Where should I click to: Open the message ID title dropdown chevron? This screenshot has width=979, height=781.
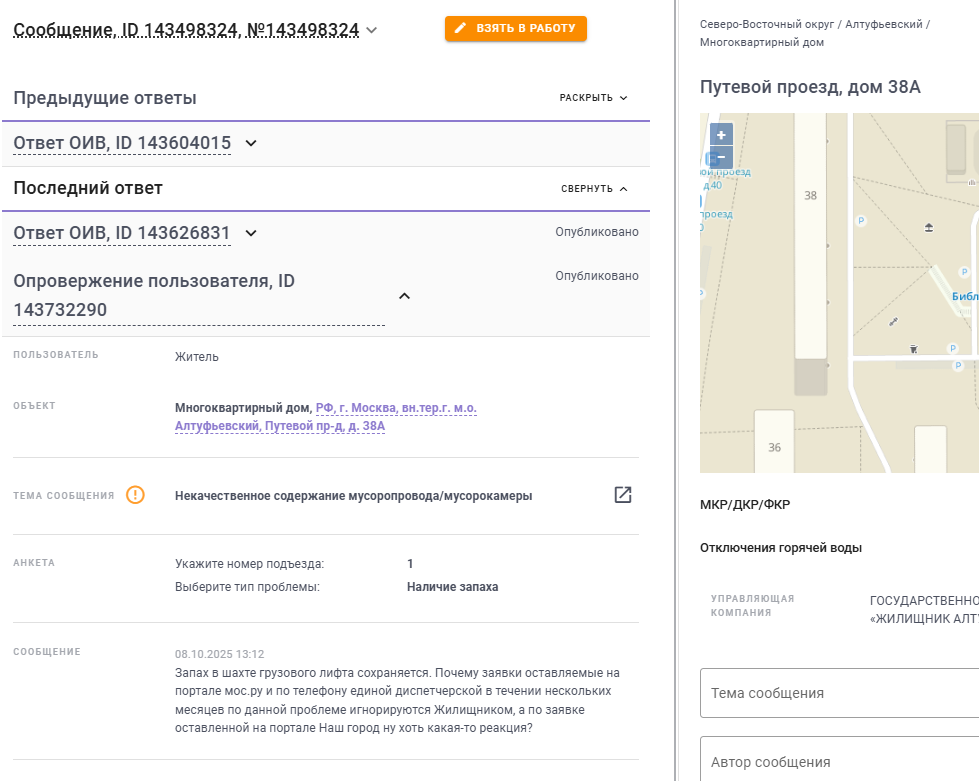pos(372,30)
